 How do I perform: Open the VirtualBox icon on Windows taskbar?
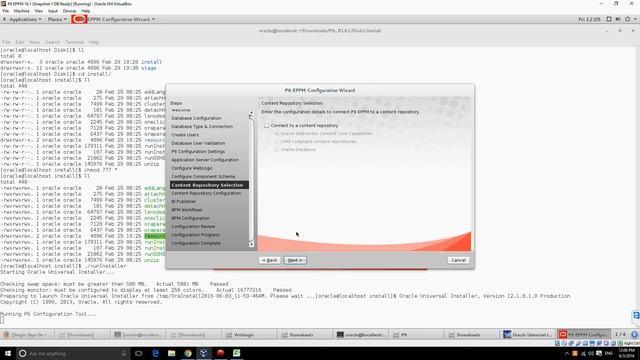click(204, 353)
